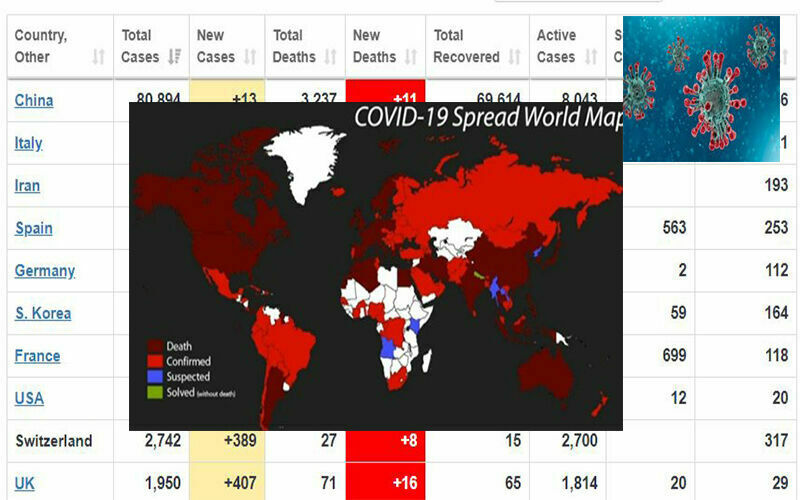Click the coronavirus image thumbnail
The image size is (800, 500).
pyautogui.click(x=701, y=88)
